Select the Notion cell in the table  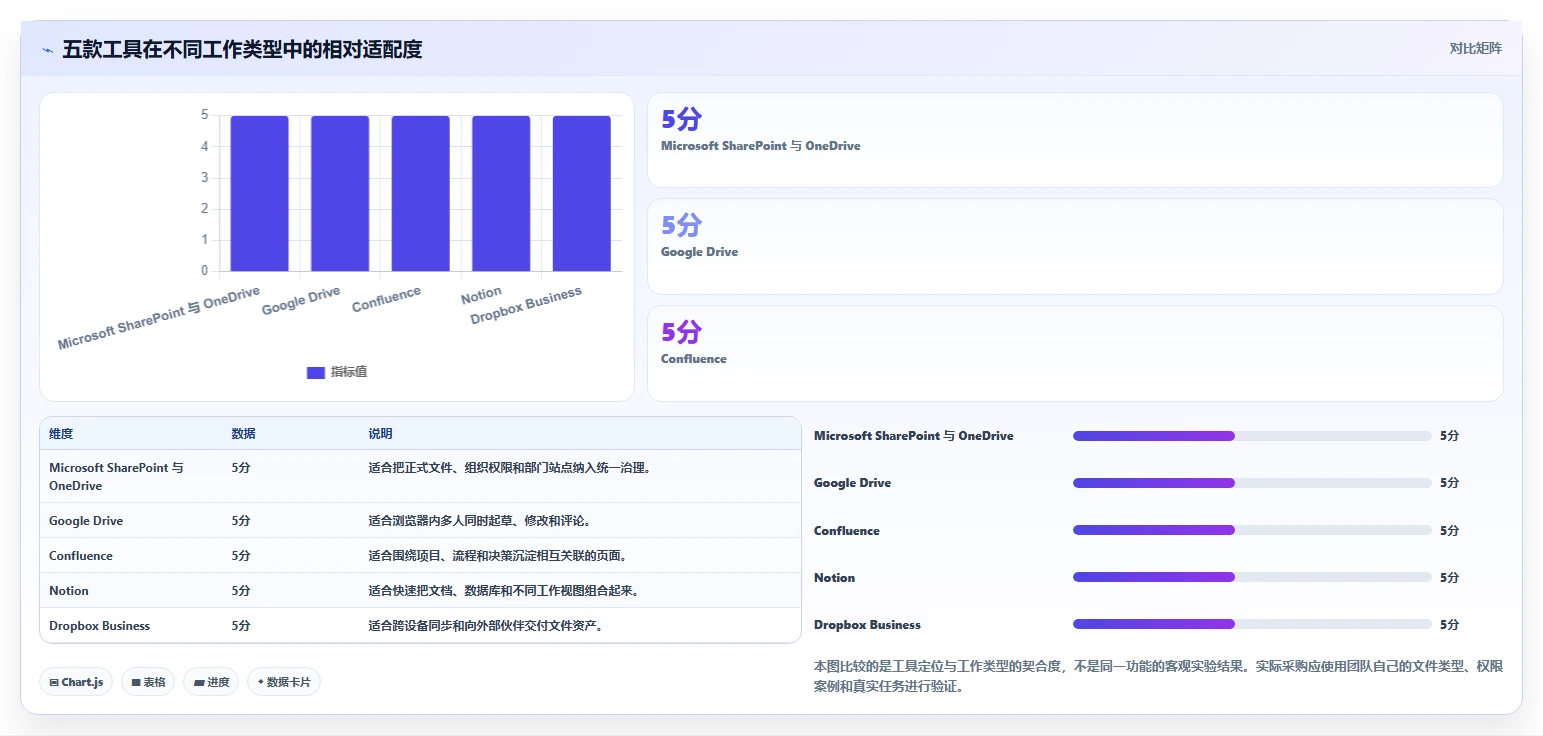click(69, 591)
